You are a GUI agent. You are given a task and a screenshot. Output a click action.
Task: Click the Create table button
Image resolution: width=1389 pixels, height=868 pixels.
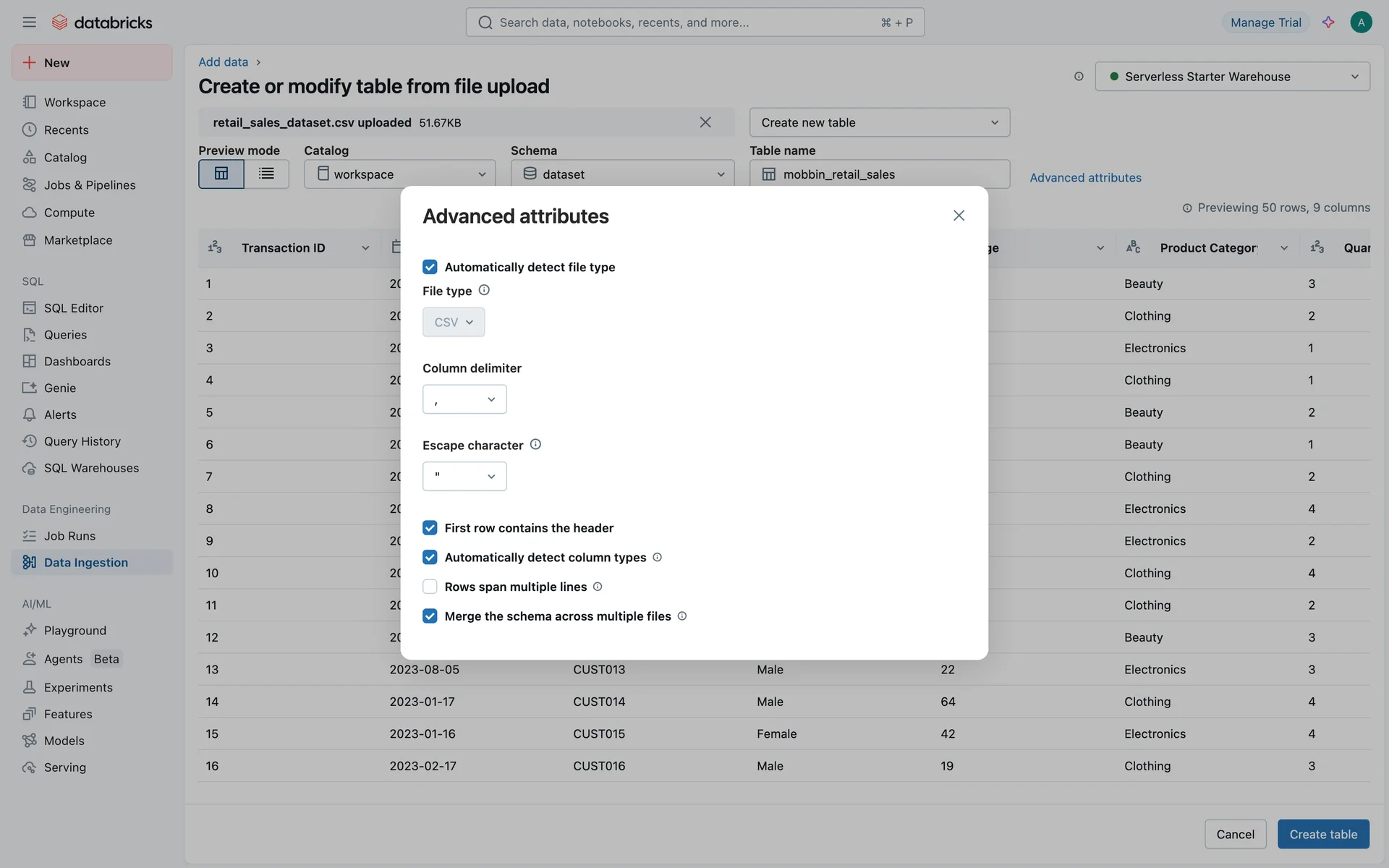click(1323, 834)
